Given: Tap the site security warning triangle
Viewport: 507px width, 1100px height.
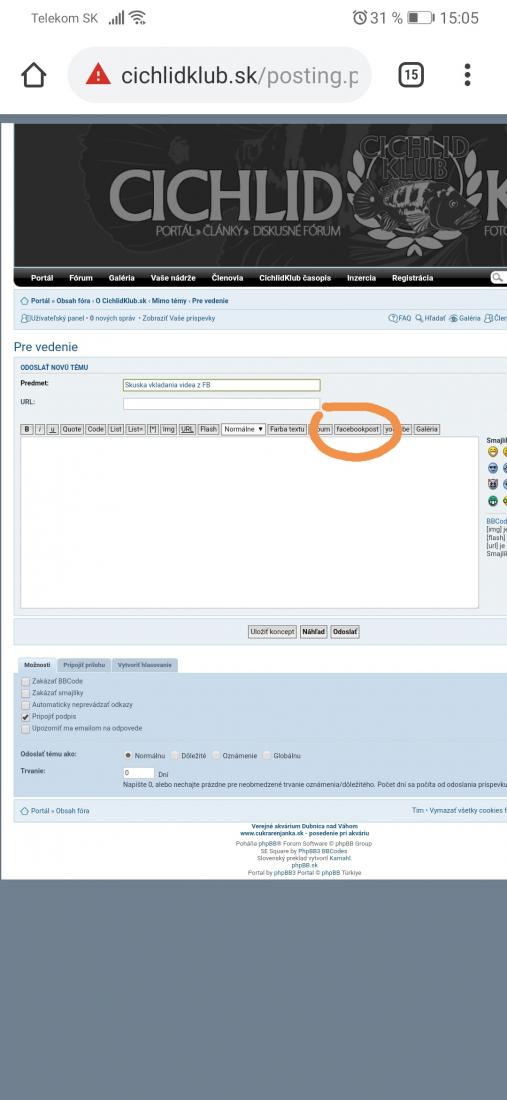Looking at the screenshot, I should click(98, 74).
